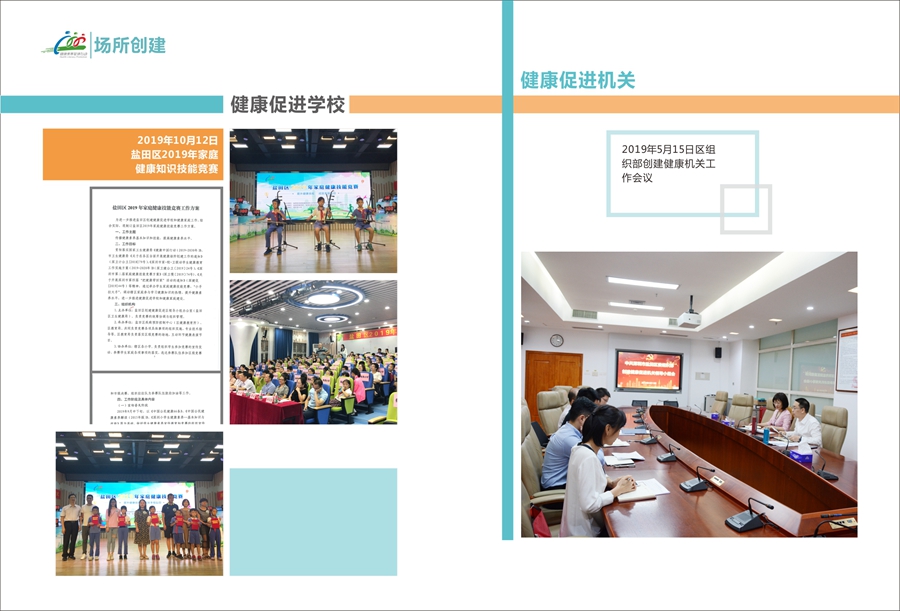This screenshot has height=611, width=900.
Task: Select the 健康促进学校 section heading
Action: [x=287, y=104]
